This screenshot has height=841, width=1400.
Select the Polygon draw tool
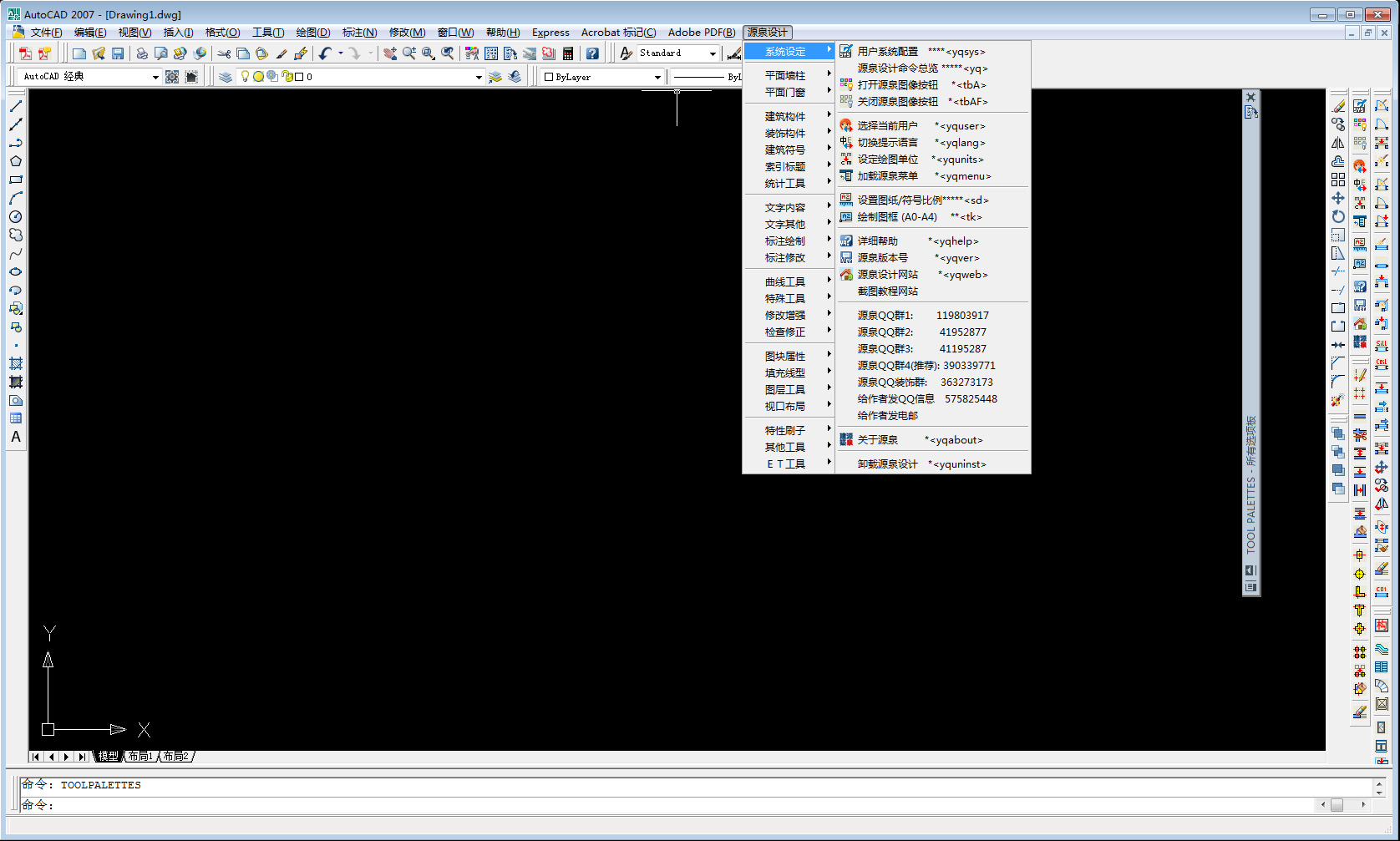coord(16,161)
